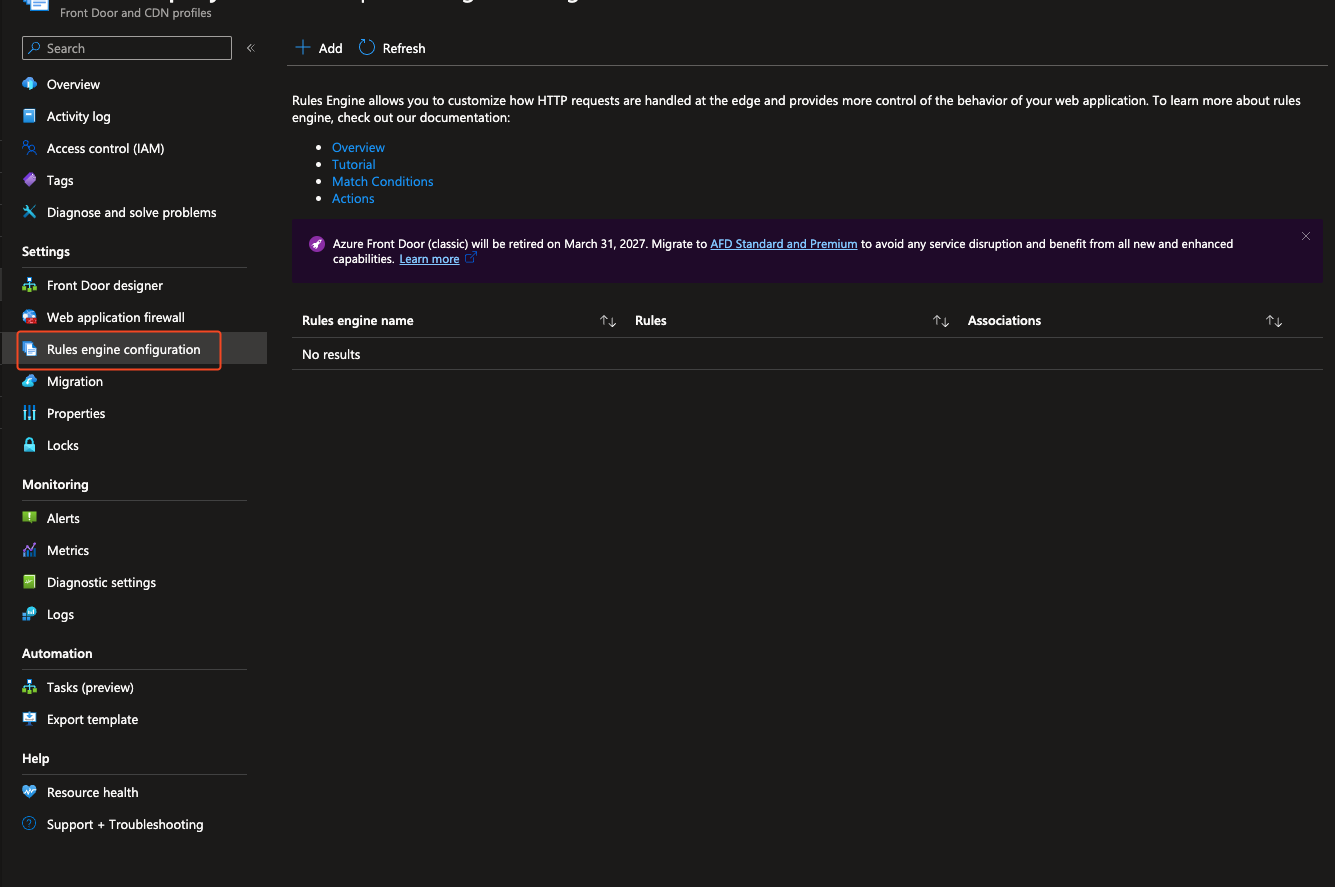This screenshot has height=887, width=1335.
Task: Open the Overview documentation link
Action: pos(358,147)
